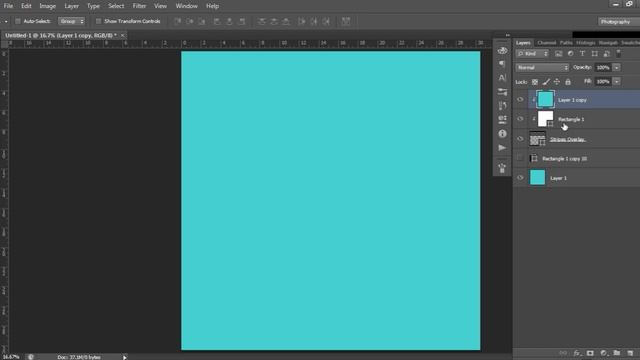Open the Filter menu

[x=139, y=6]
